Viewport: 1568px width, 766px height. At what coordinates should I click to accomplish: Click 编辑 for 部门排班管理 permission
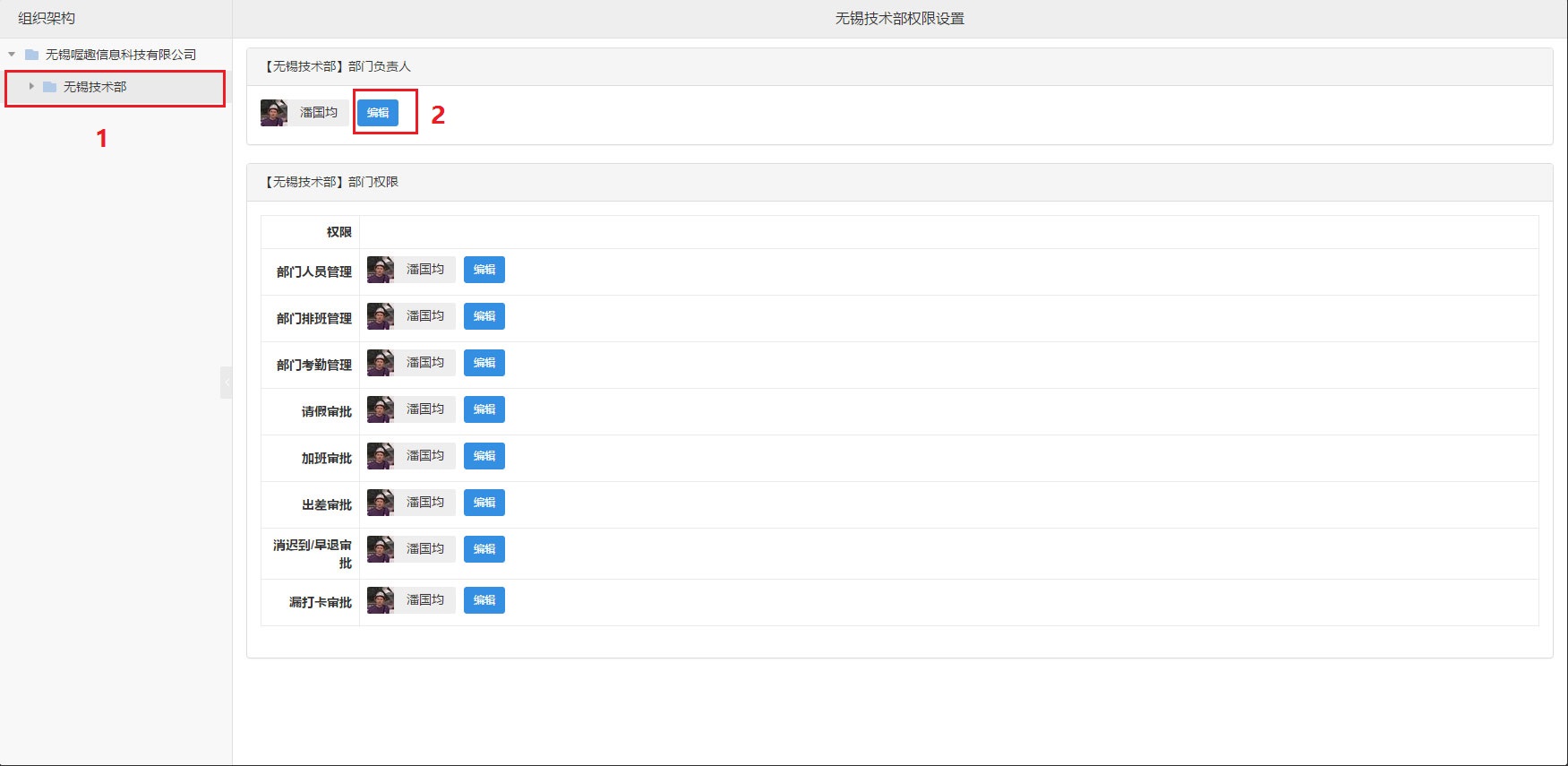484,316
